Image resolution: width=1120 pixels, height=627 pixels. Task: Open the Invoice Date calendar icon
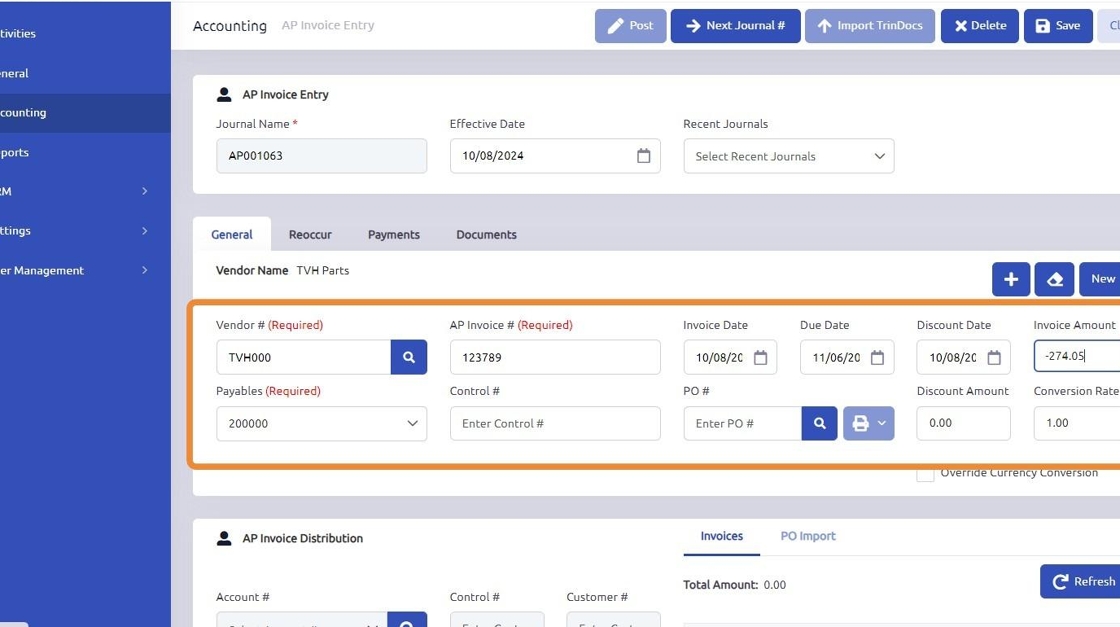[x=760, y=358]
